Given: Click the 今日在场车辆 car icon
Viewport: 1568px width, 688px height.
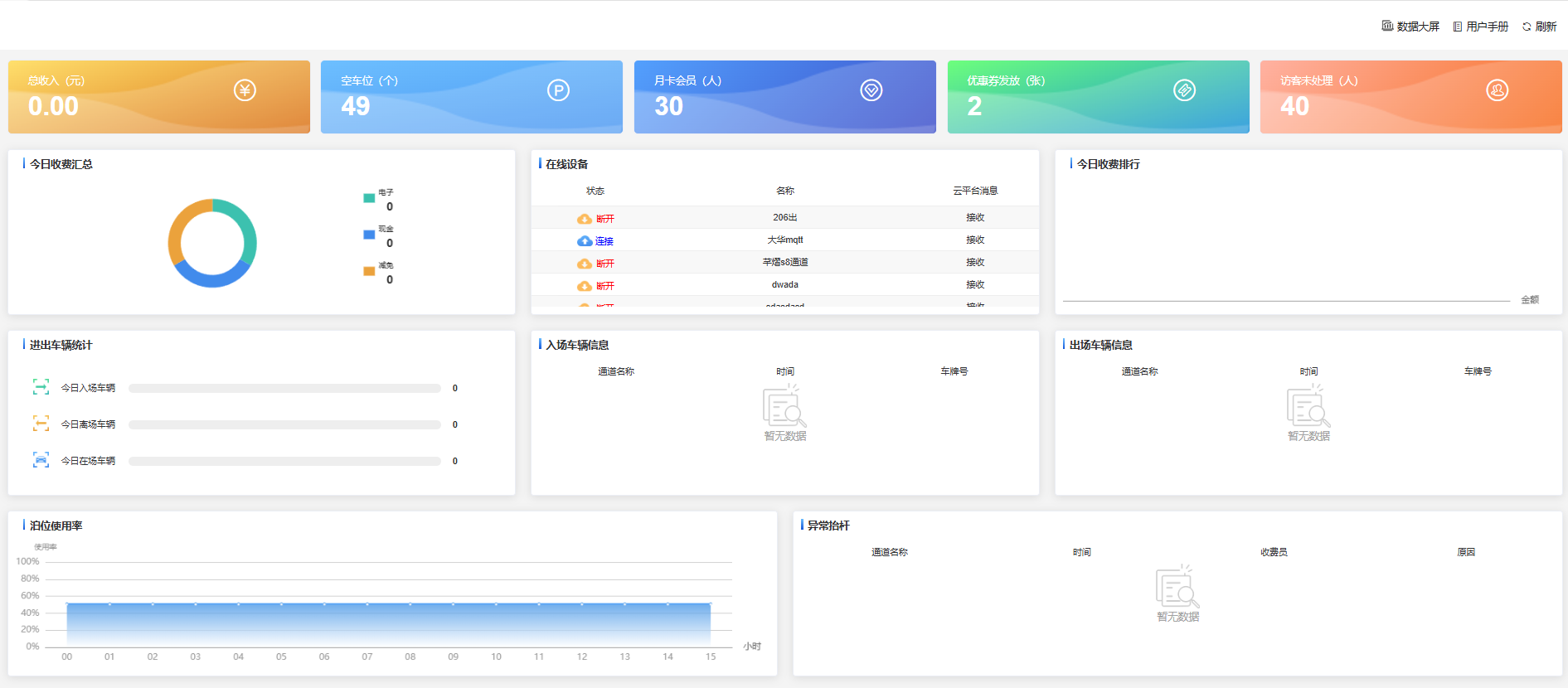Looking at the screenshot, I should [41, 460].
